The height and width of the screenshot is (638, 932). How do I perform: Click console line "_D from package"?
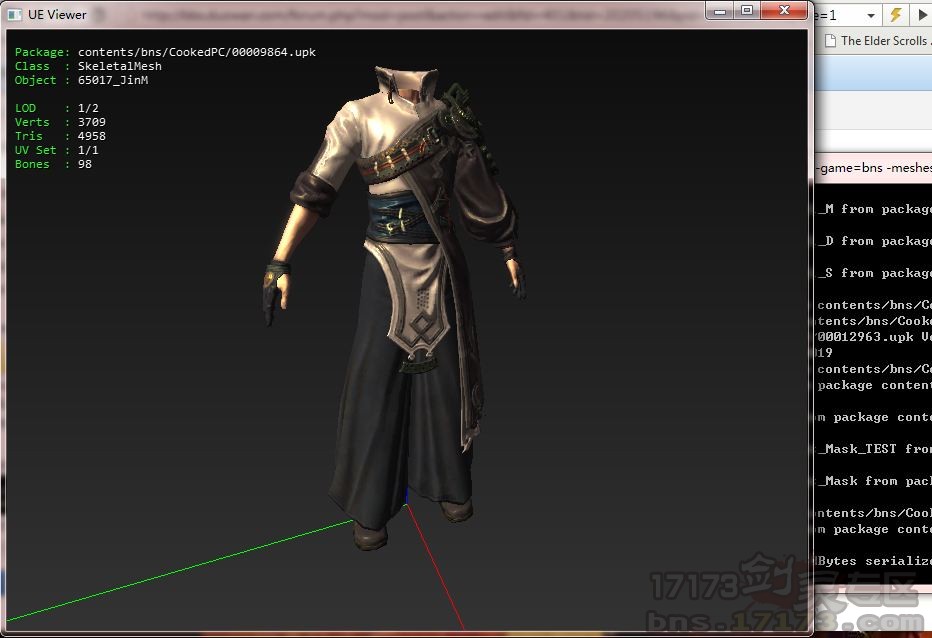[874, 241]
